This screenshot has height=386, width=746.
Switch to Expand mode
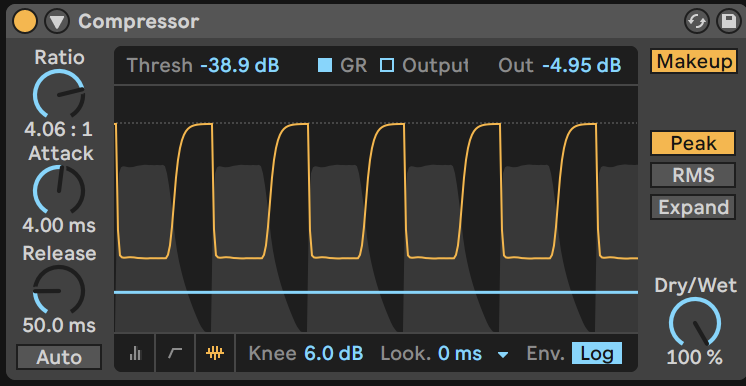coord(693,208)
